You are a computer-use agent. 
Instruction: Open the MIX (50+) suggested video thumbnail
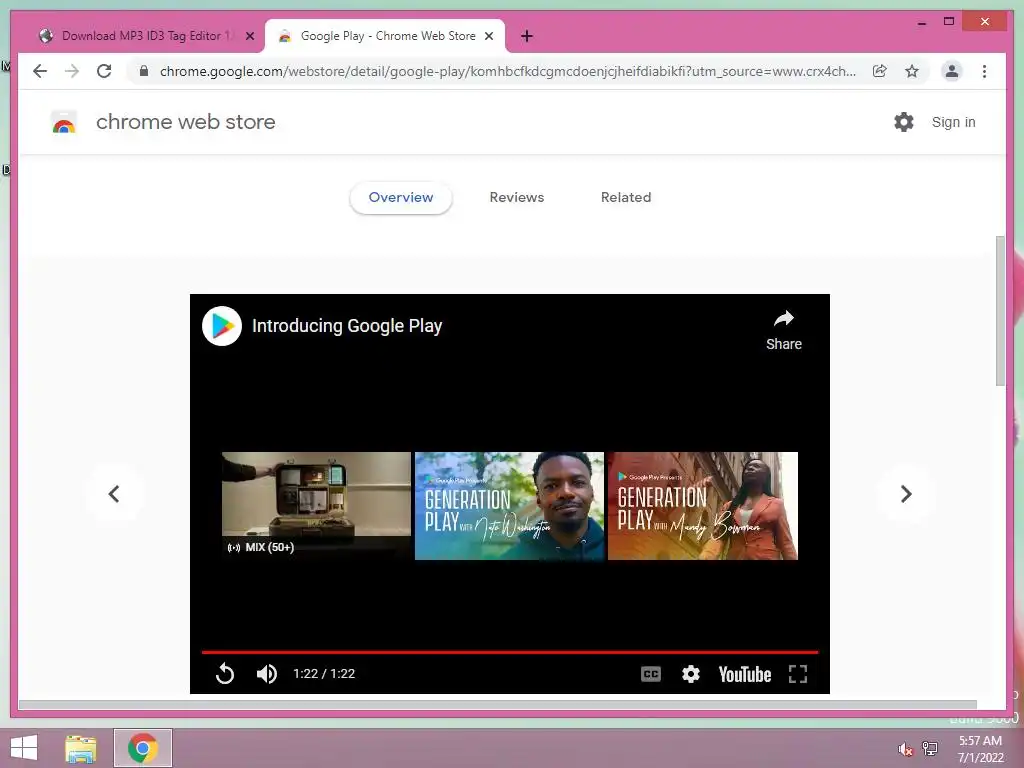(316, 505)
